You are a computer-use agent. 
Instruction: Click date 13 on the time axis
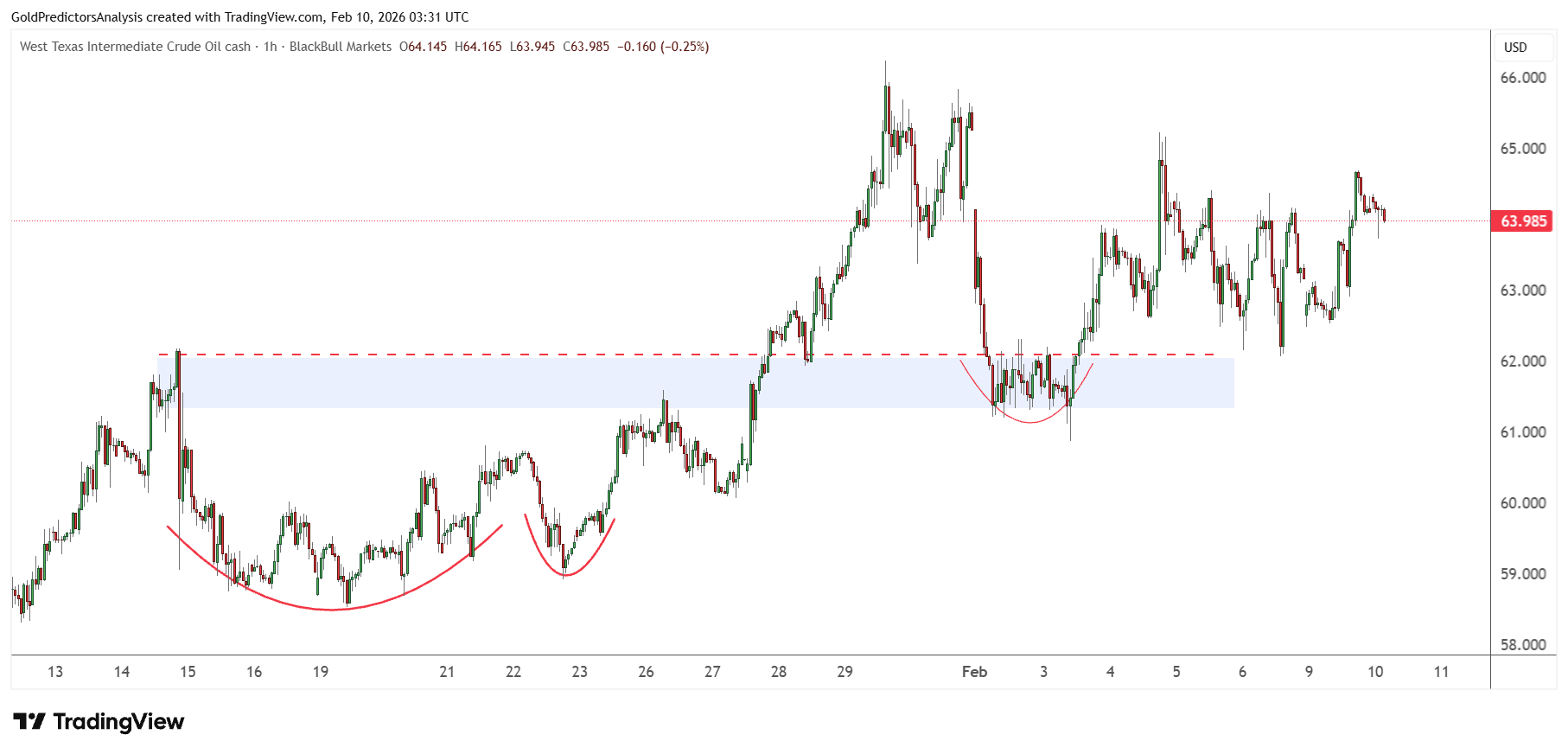(x=55, y=672)
